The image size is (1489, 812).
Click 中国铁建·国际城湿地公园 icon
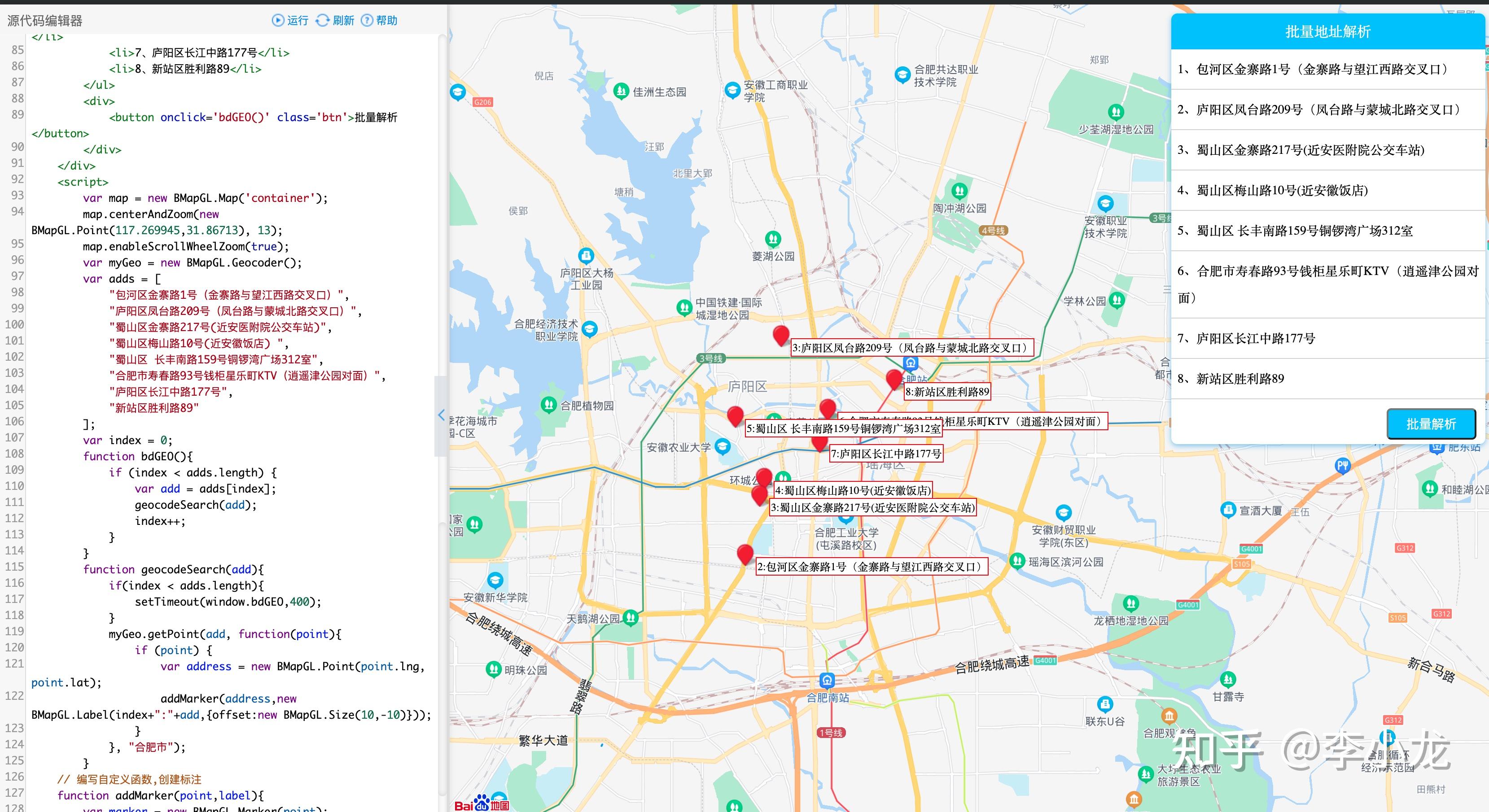coord(684,307)
